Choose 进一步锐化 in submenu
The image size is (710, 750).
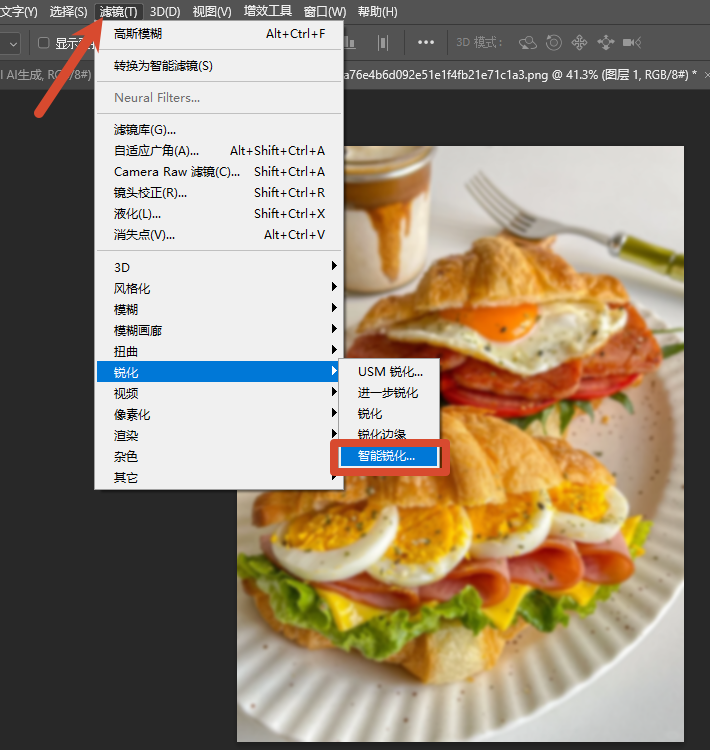[x=389, y=393]
